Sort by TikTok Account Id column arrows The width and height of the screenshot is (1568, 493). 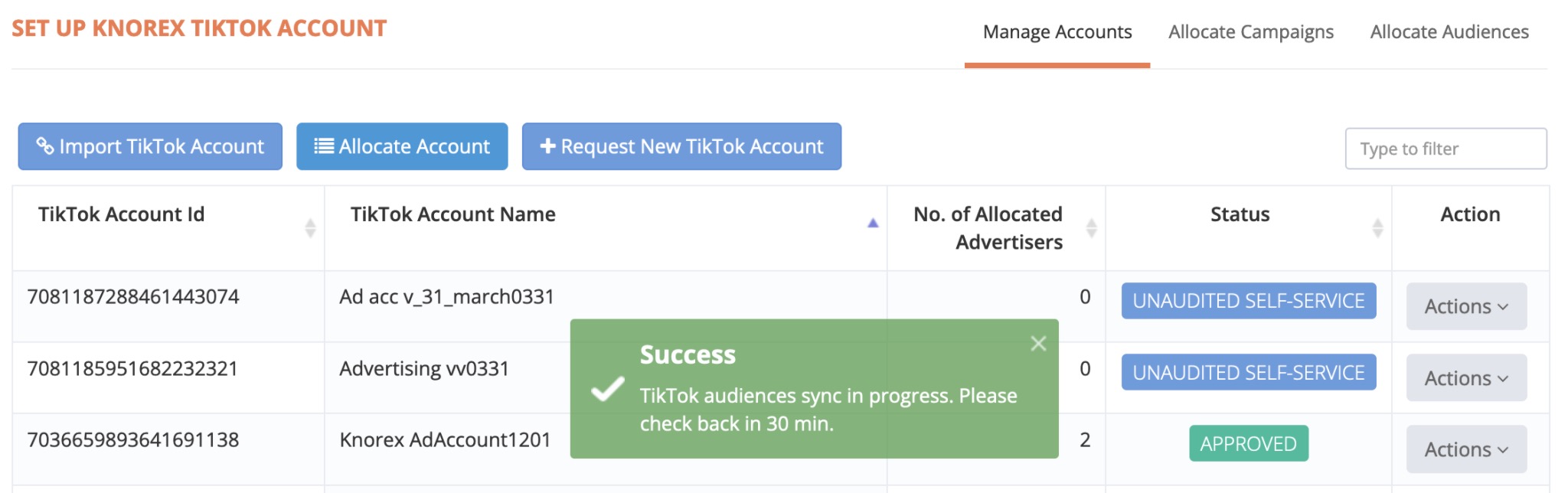pos(310,227)
